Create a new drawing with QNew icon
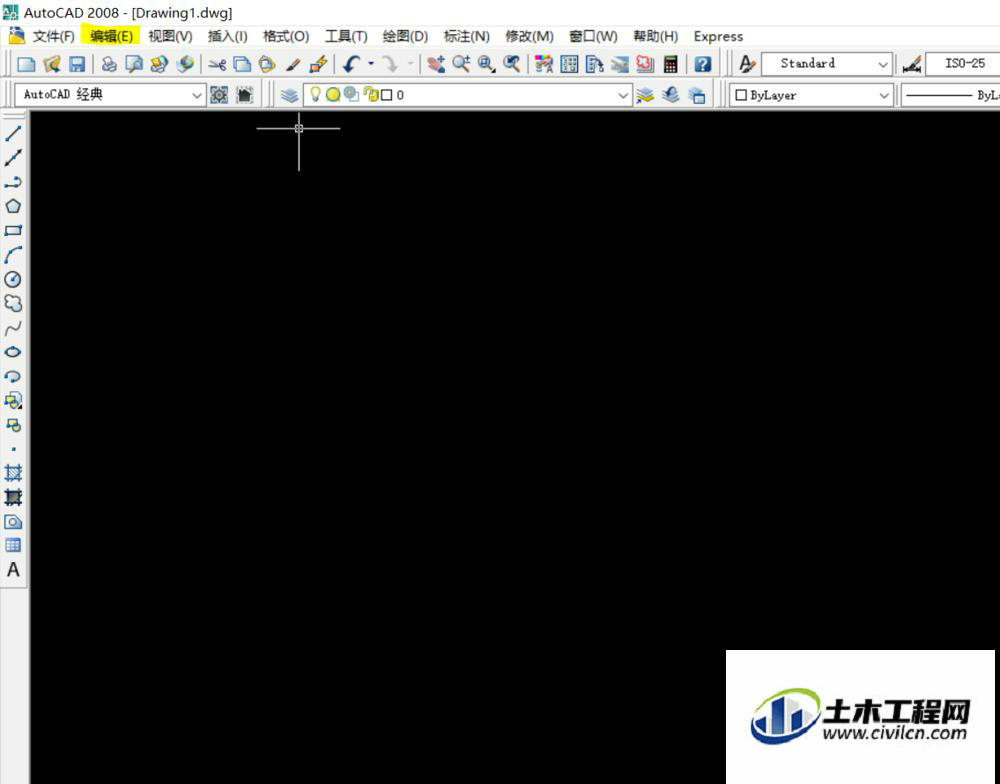 pyautogui.click(x=26, y=64)
